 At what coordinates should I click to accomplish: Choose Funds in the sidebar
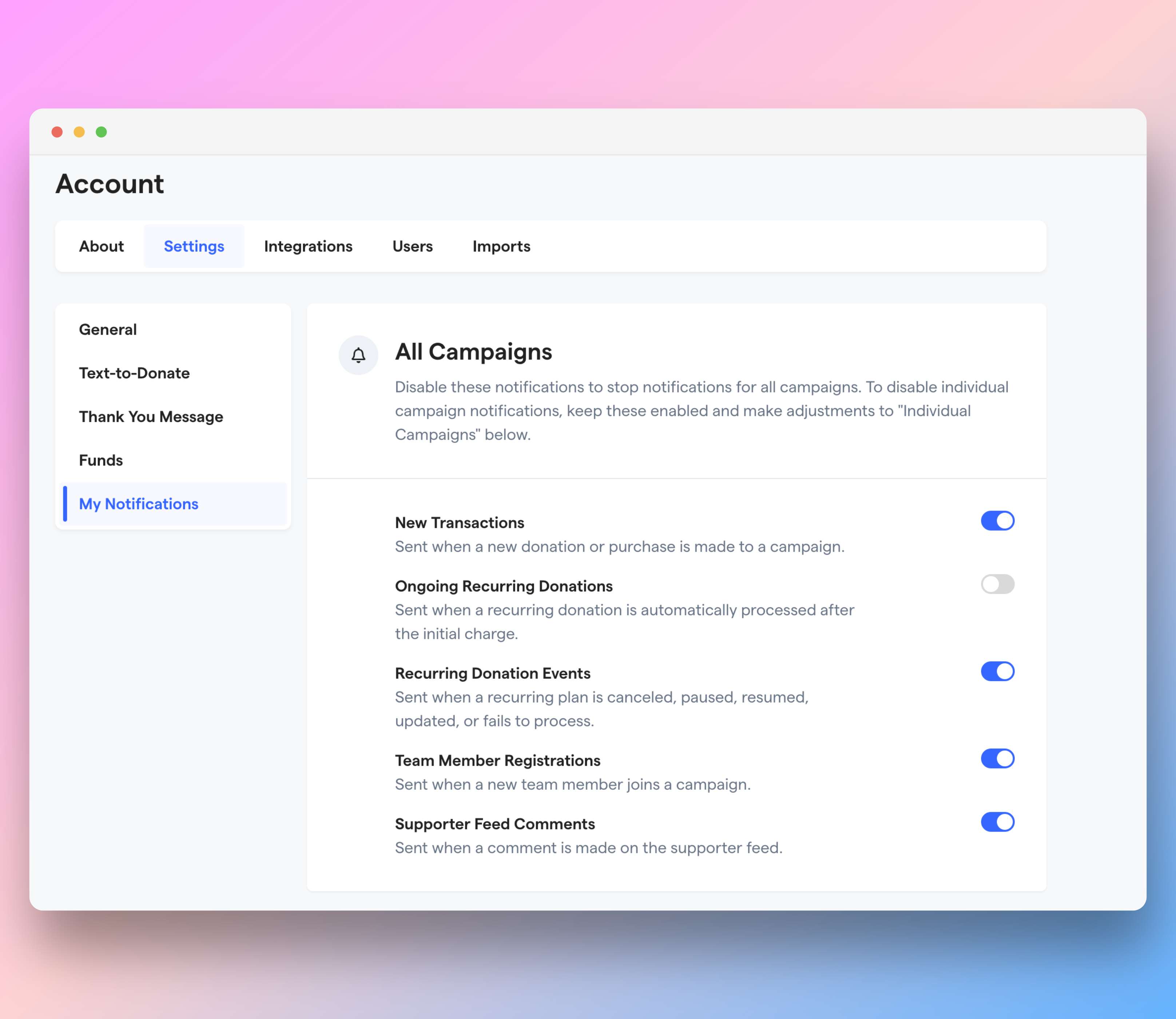coord(173,461)
